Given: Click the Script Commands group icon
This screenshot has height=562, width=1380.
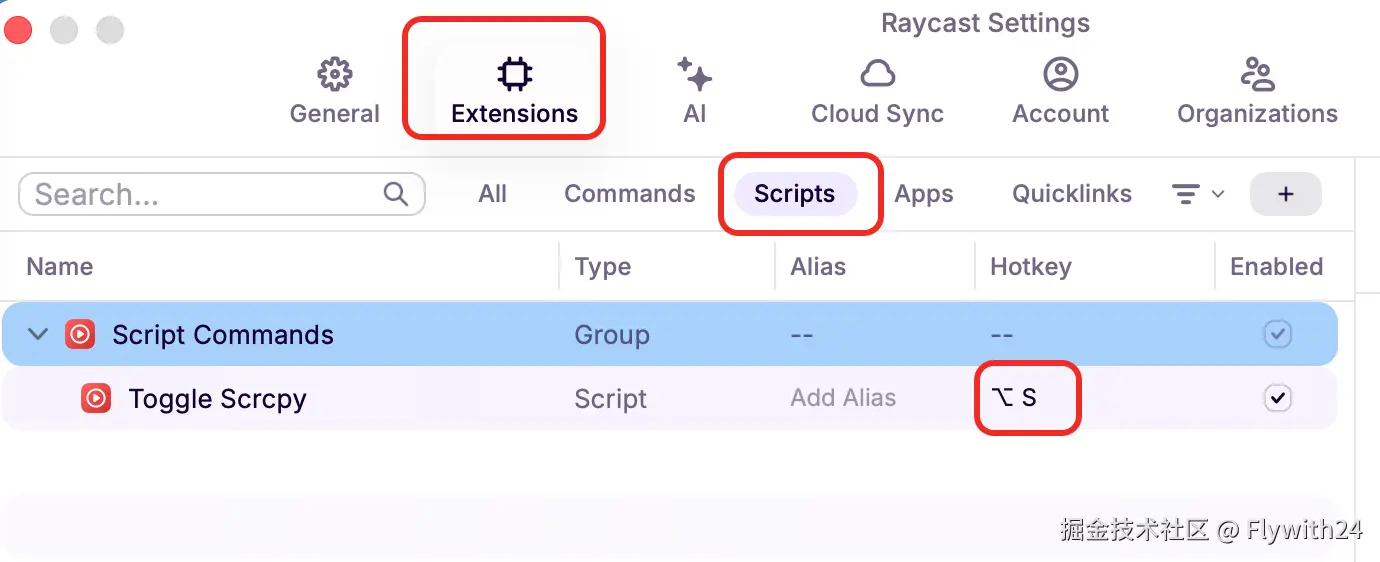Looking at the screenshot, I should coord(80,334).
